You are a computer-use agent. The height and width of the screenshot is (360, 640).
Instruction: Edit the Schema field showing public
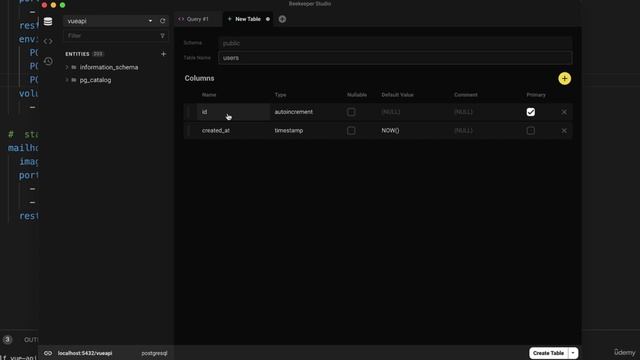tap(395, 43)
